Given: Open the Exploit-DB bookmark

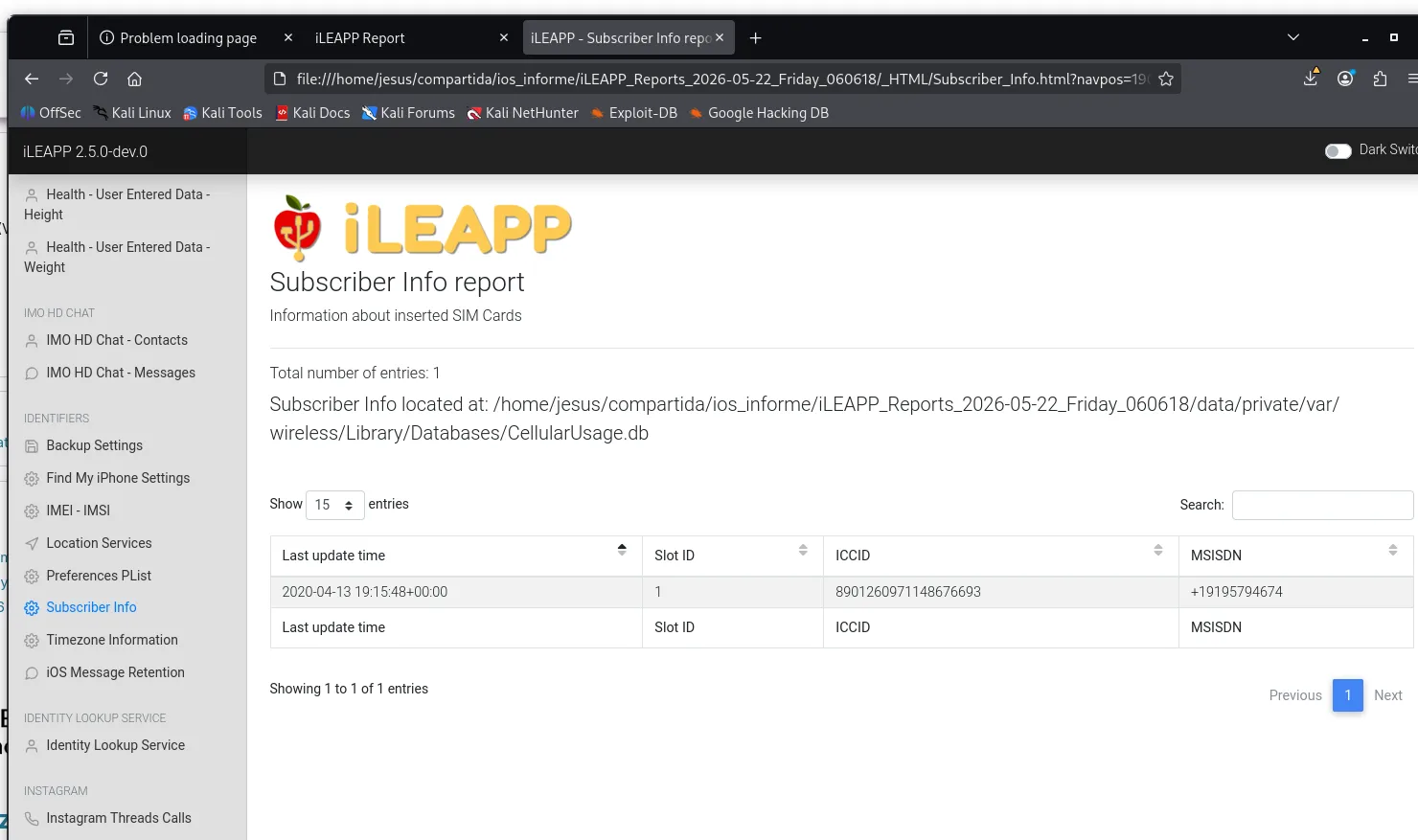Looking at the screenshot, I should [633, 112].
